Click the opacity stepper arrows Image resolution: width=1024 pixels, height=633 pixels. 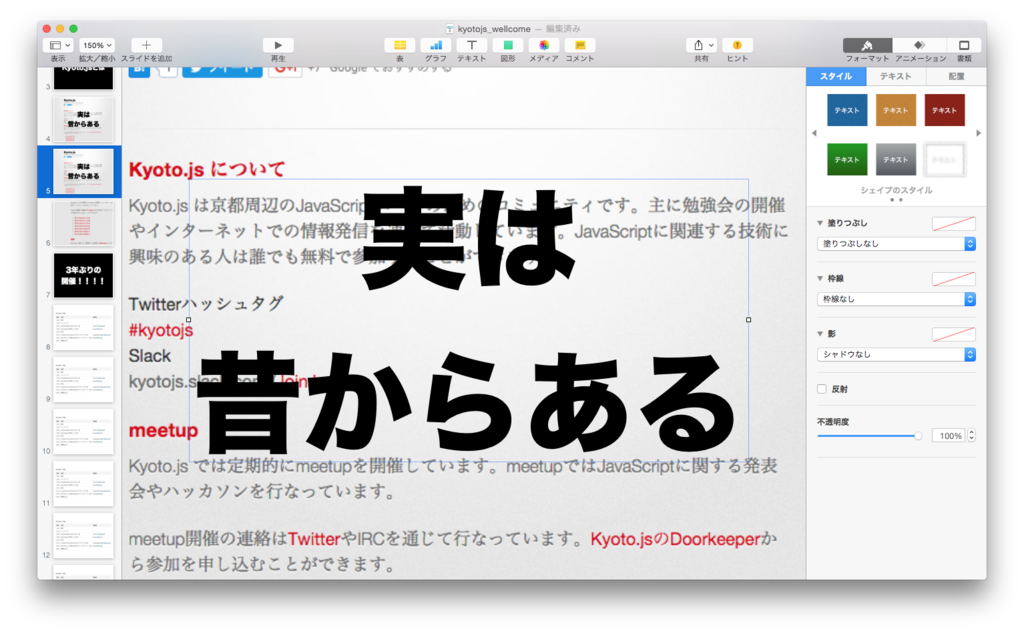(x=972, y=436)
